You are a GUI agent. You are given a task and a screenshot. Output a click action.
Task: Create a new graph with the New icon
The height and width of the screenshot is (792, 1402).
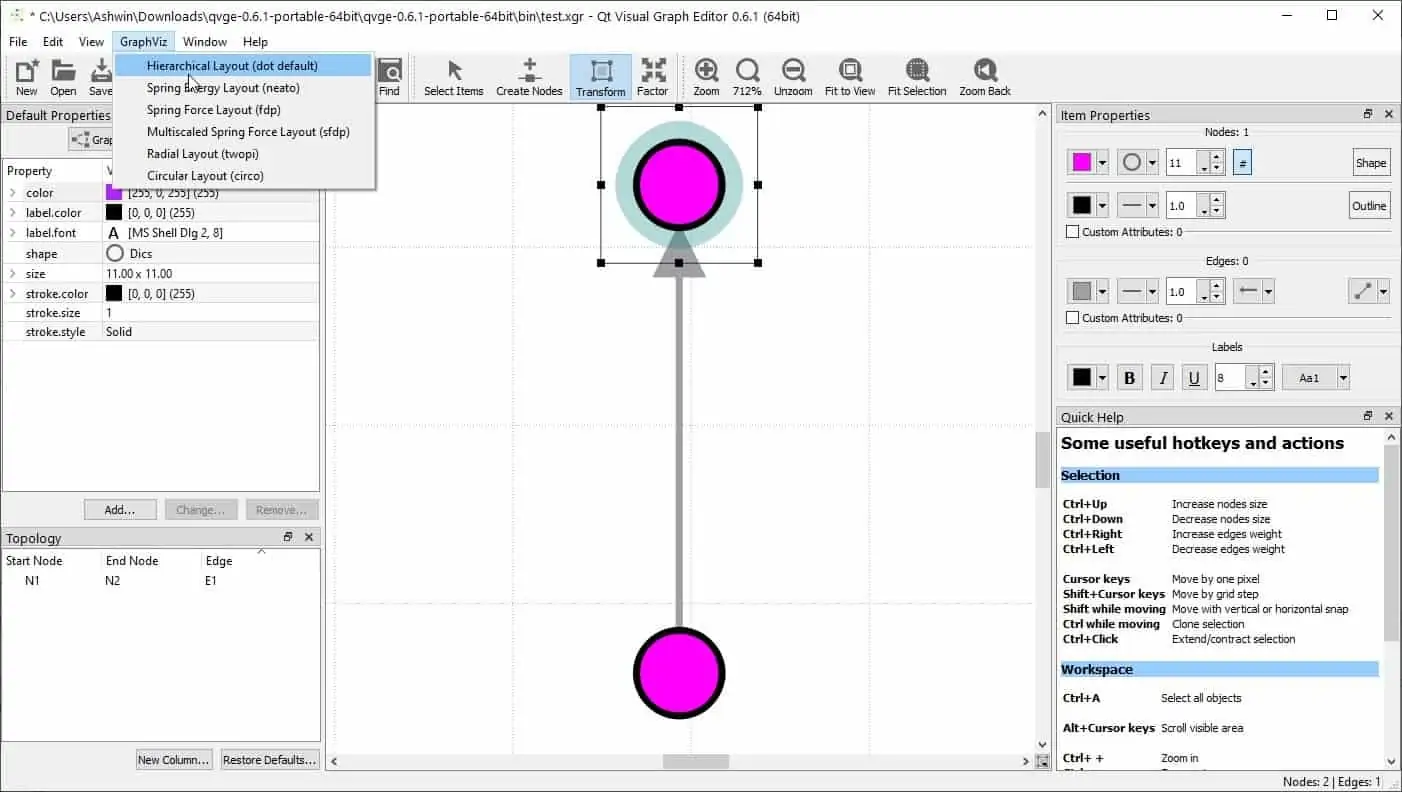(x=27, y=78)
